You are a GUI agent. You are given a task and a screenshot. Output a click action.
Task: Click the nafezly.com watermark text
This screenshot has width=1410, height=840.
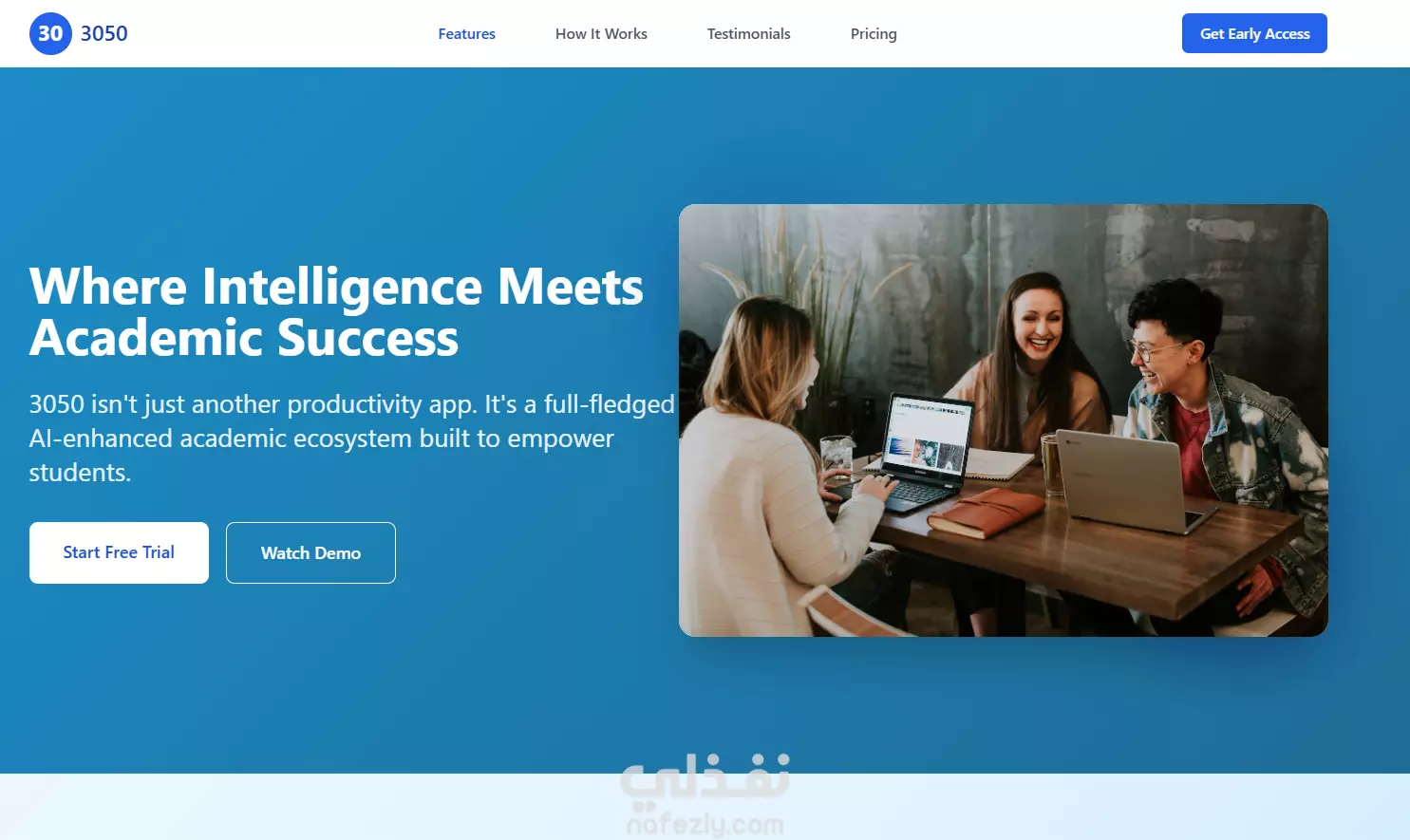(x=705, y=823)
